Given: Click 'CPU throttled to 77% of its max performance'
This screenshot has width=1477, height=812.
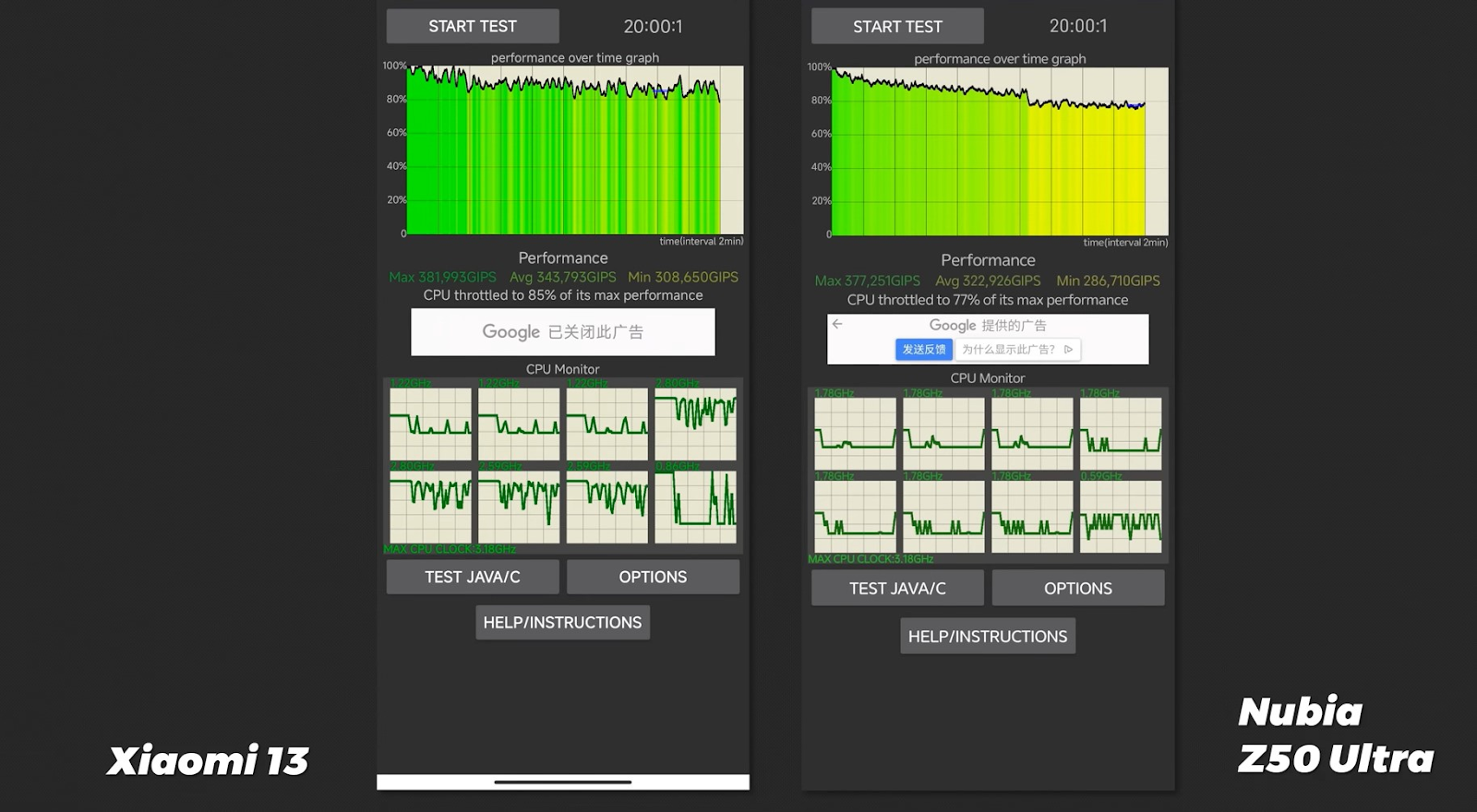Looking at the screenshot, I should pyautogui.click(x=988, y=300).
